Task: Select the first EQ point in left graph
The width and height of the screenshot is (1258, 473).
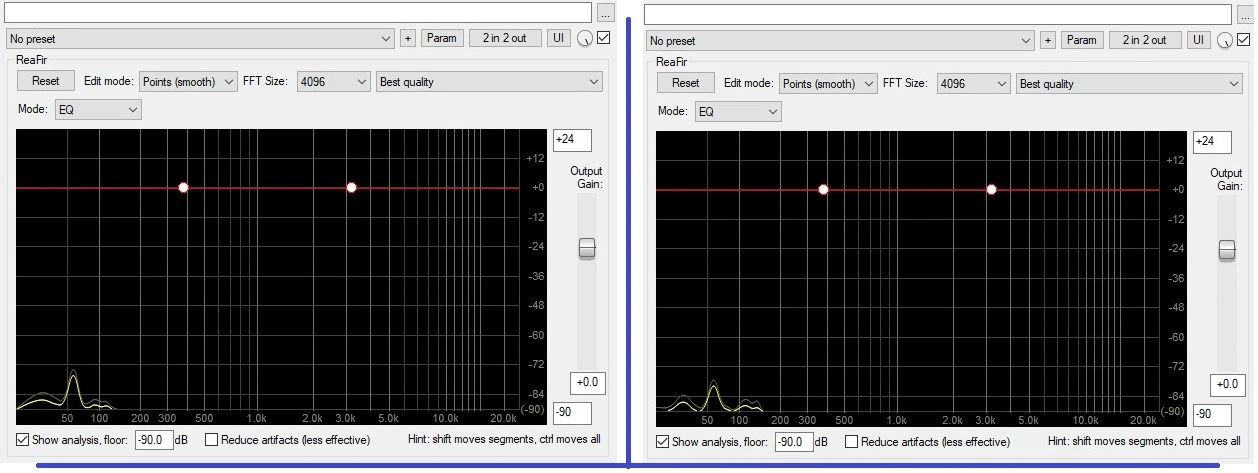Action: coord(183,187)
